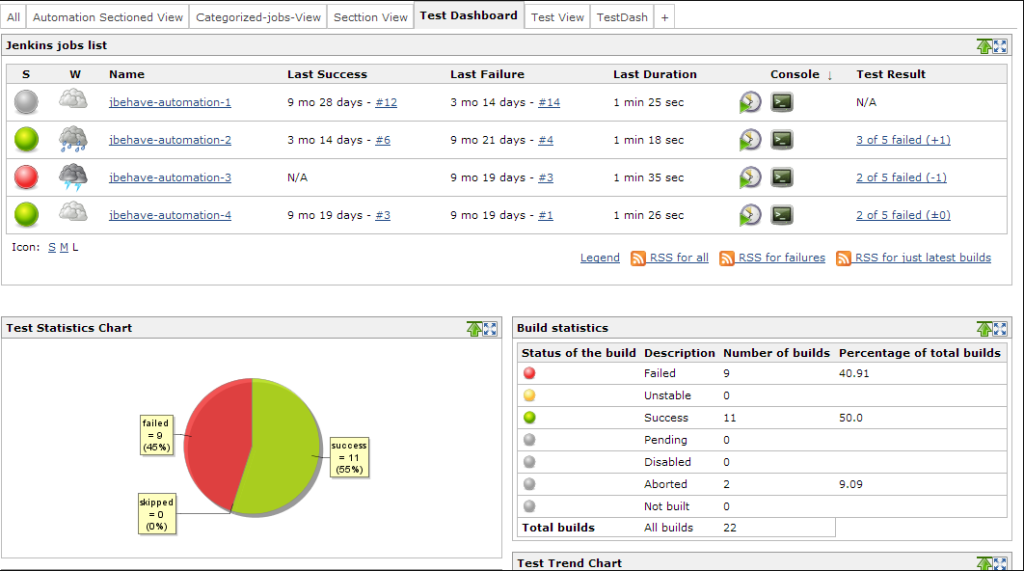Click grey status ball of jbehave-automation-1
This screenshot has height=571, width=1024.
[26, 102]
